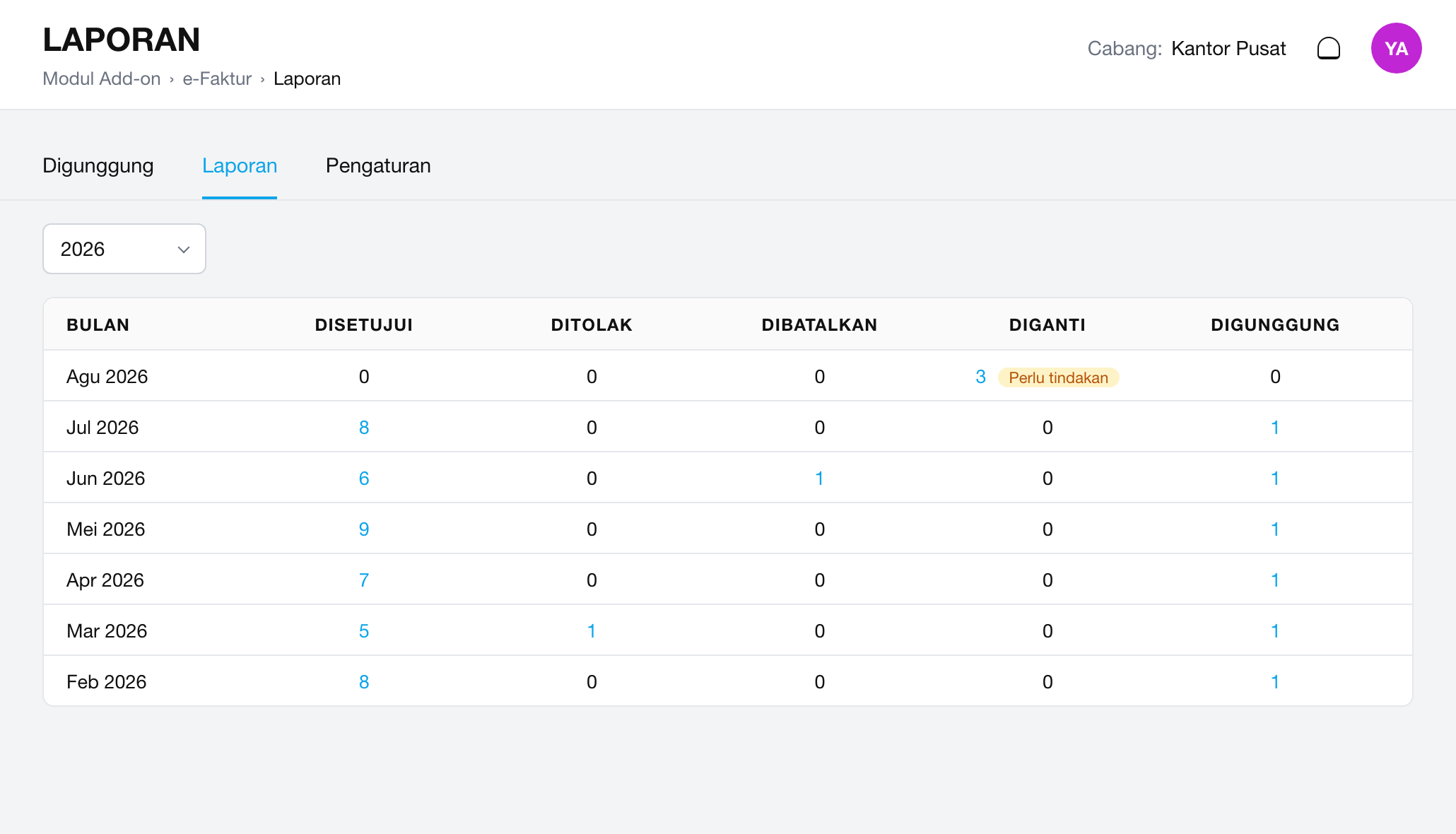Open the 2026 year dropdown

(x=124, y=249)
